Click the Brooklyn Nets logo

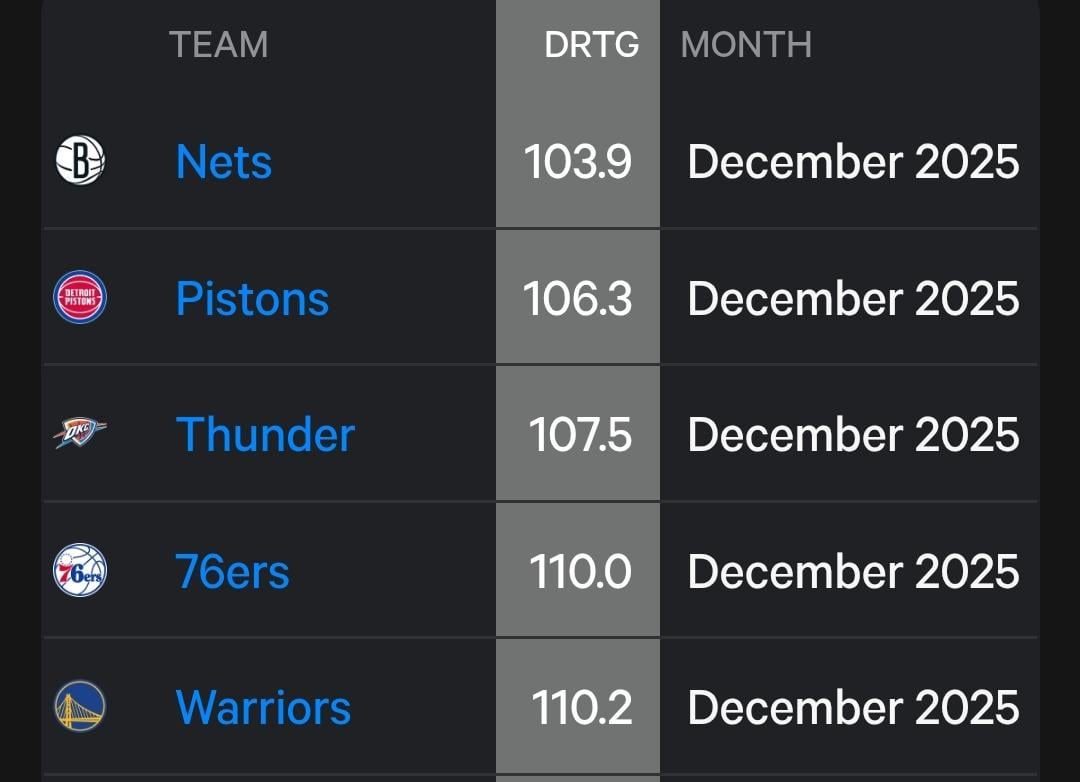(x=78, y=161)
